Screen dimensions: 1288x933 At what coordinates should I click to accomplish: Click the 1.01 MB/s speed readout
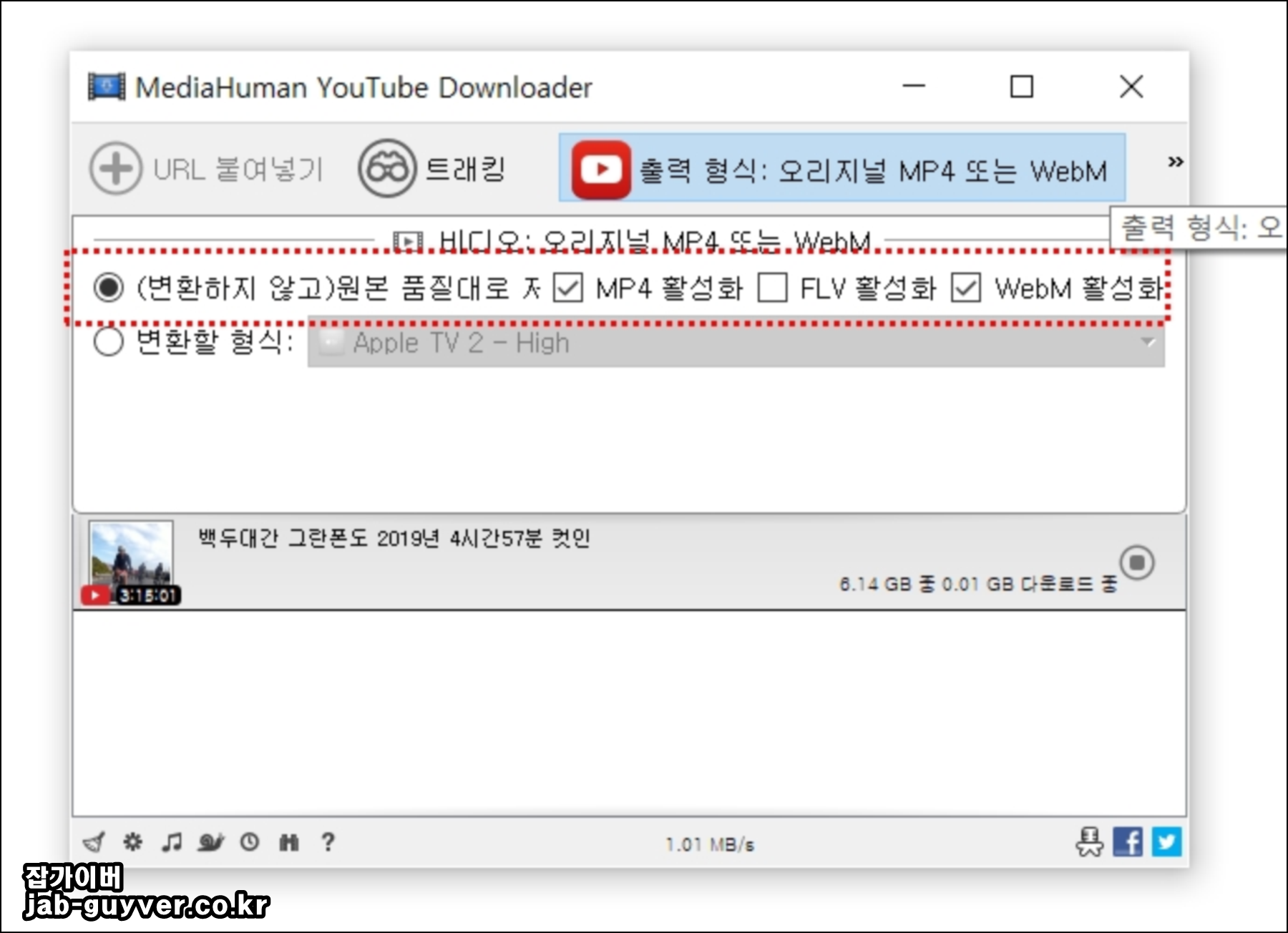click(x=710, y=845)
